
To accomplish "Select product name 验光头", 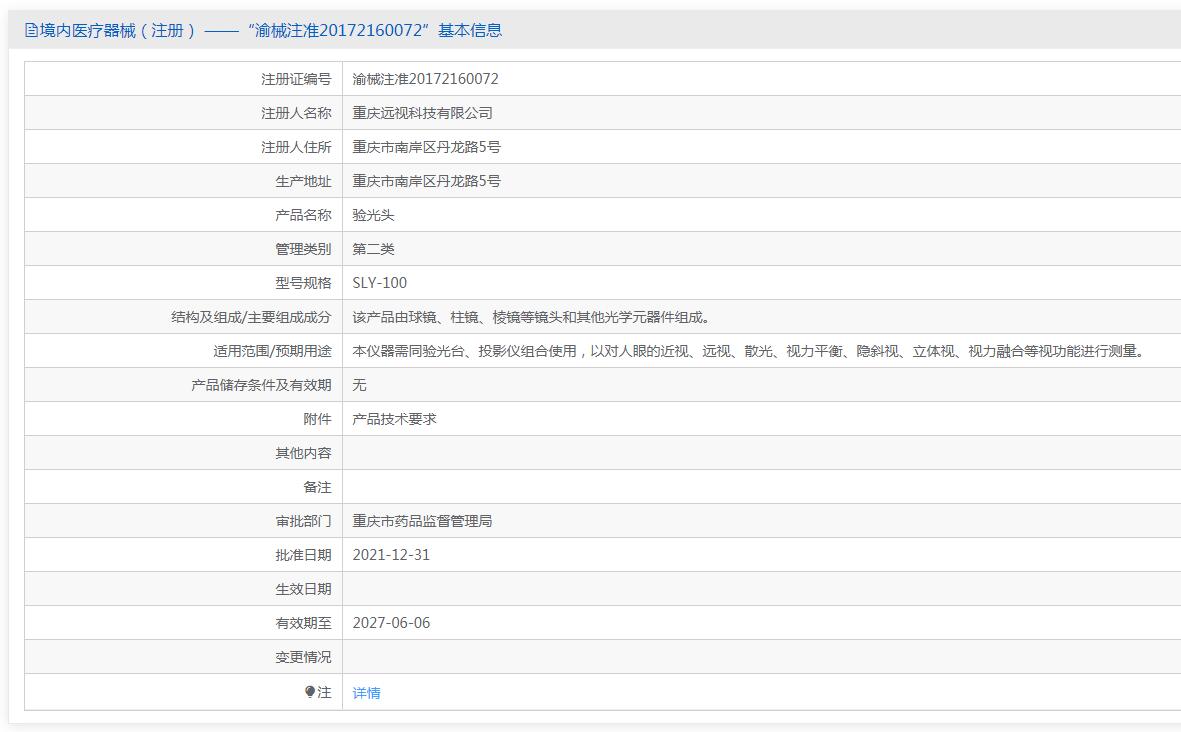I will pyautogui.click(x=374, y=215).
